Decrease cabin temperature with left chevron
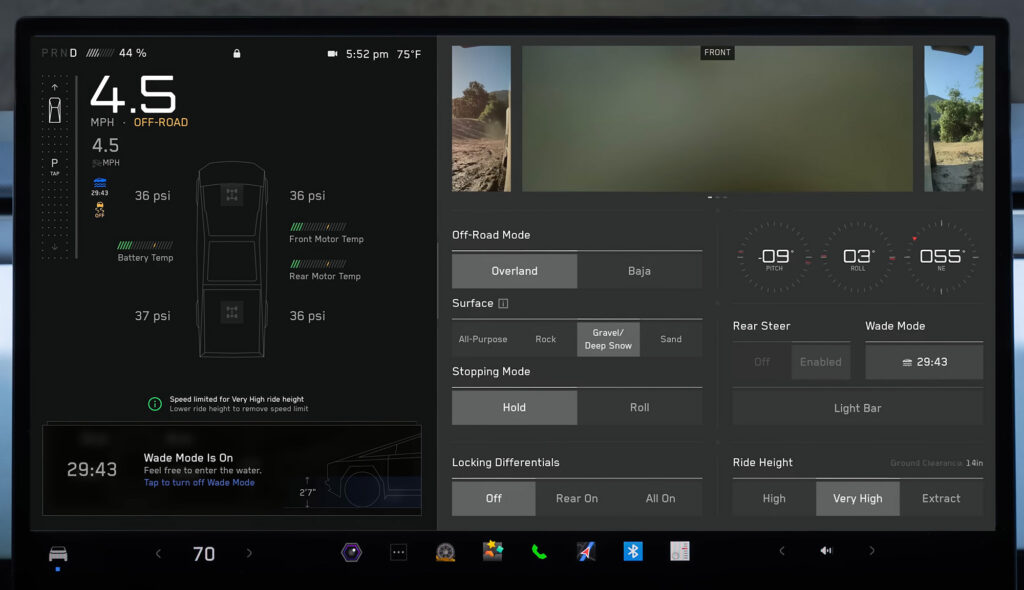 coord(158,553)
